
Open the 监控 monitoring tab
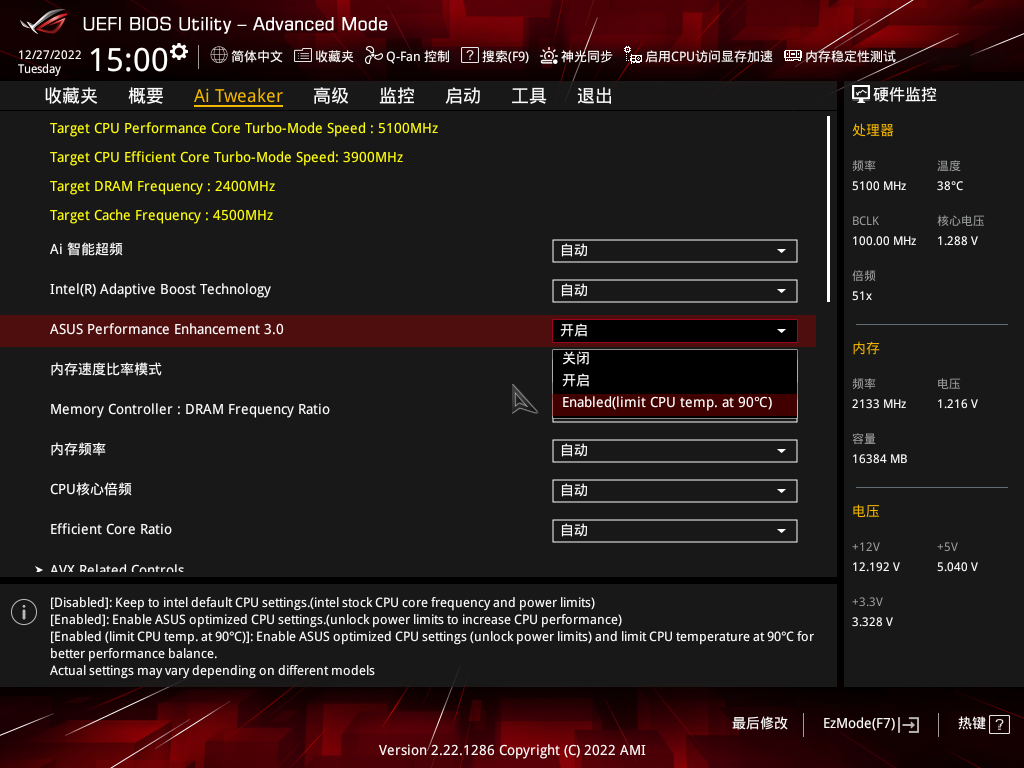[x=395, y=95]
